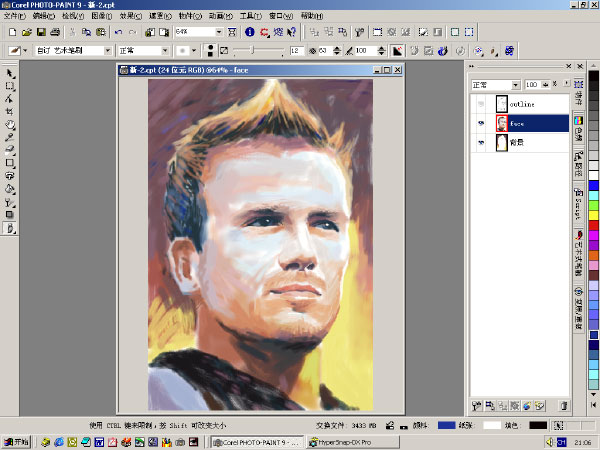Click the full-screen preview icon beside zoom box
The image size is (600, 450).
point(232,32)
